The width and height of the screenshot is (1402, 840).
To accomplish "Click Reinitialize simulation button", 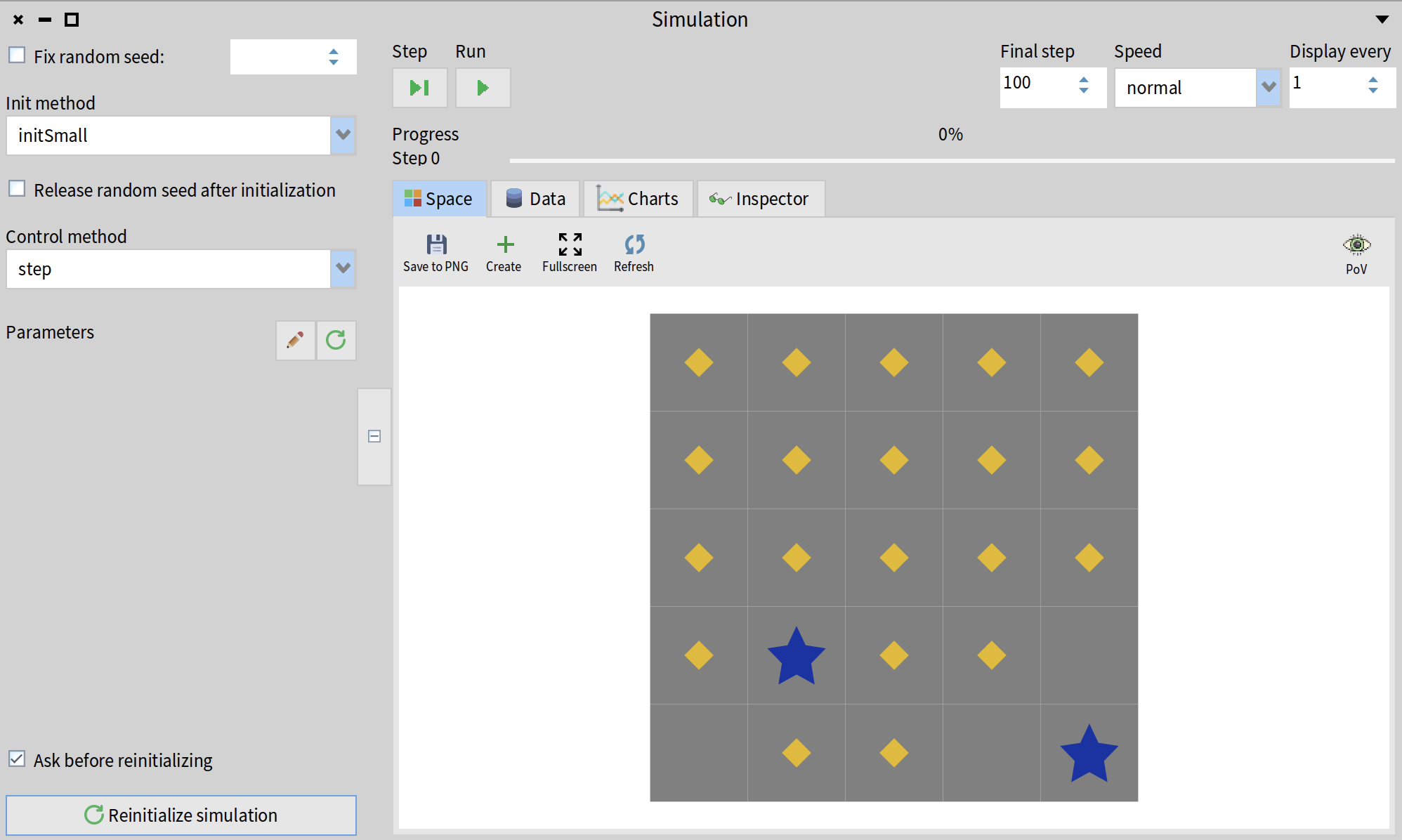I will [x=181, y=815].
